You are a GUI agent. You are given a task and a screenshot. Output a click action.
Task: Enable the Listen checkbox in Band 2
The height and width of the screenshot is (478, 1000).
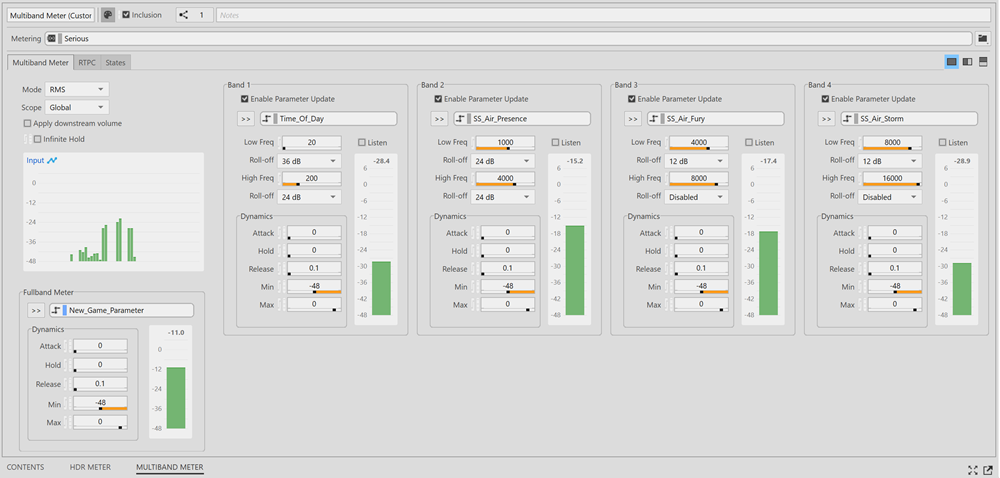(555, 143)
